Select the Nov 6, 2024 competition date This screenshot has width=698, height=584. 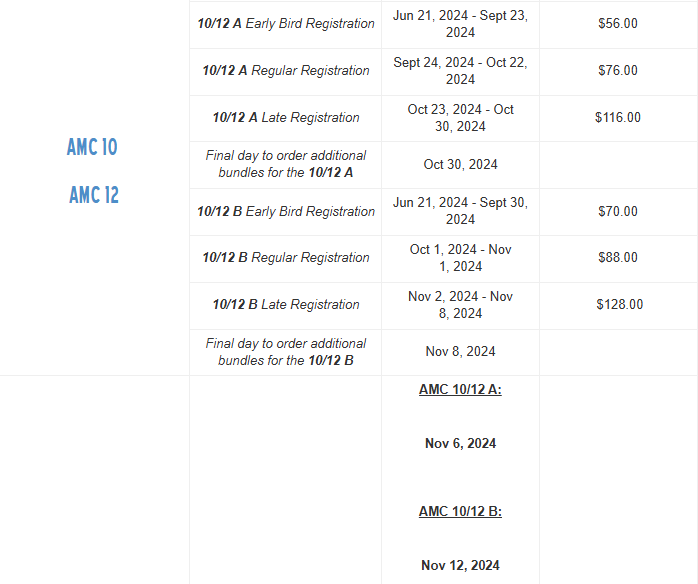coord(460,444)
